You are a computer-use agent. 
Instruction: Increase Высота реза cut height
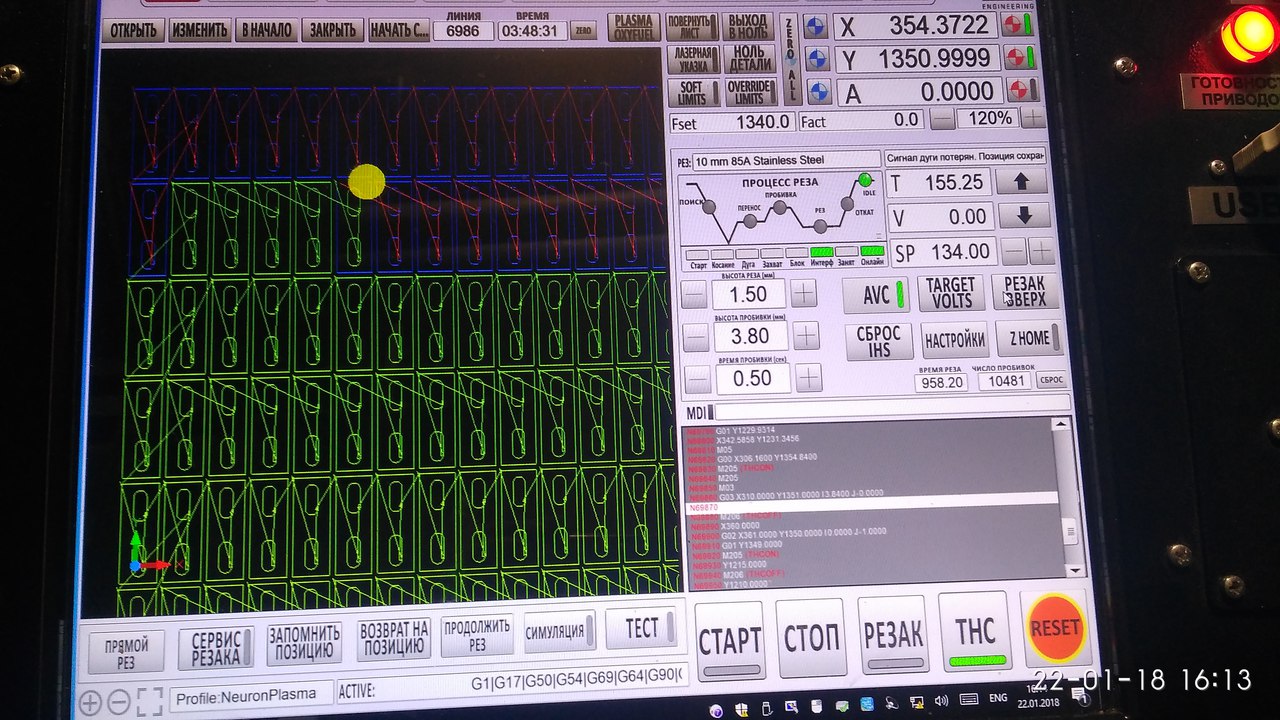805,293
